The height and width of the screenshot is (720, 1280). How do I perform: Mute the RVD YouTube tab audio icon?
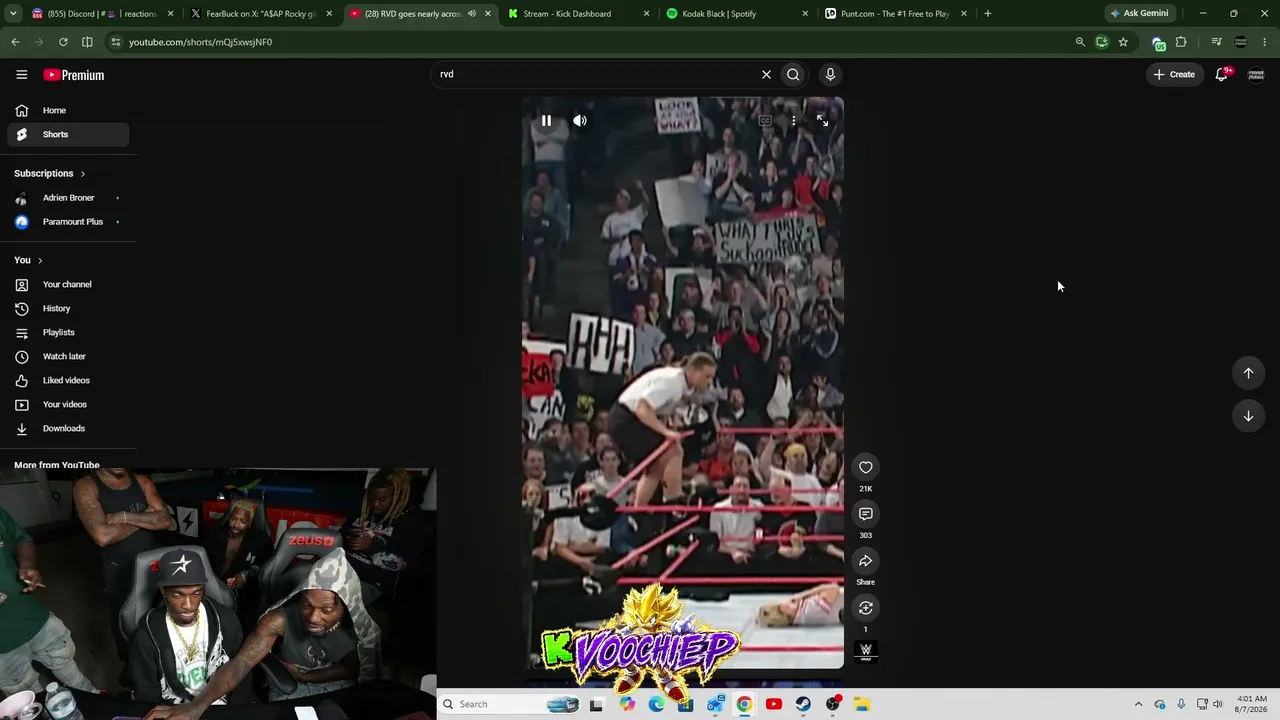point(472,14)
